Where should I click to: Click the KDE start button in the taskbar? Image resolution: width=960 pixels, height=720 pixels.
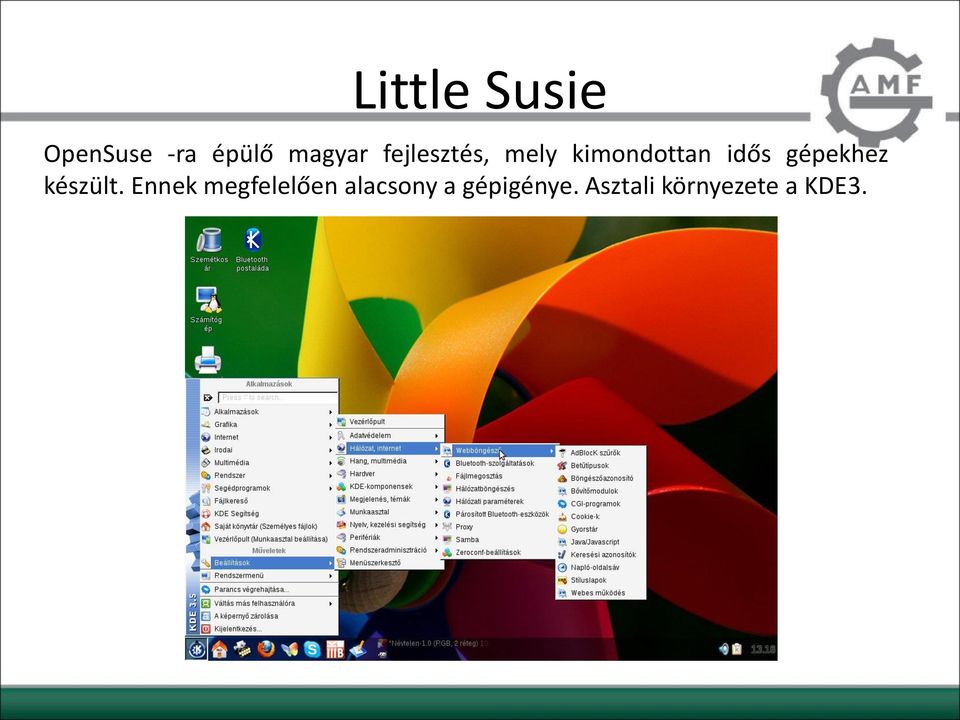coord(197,649)
